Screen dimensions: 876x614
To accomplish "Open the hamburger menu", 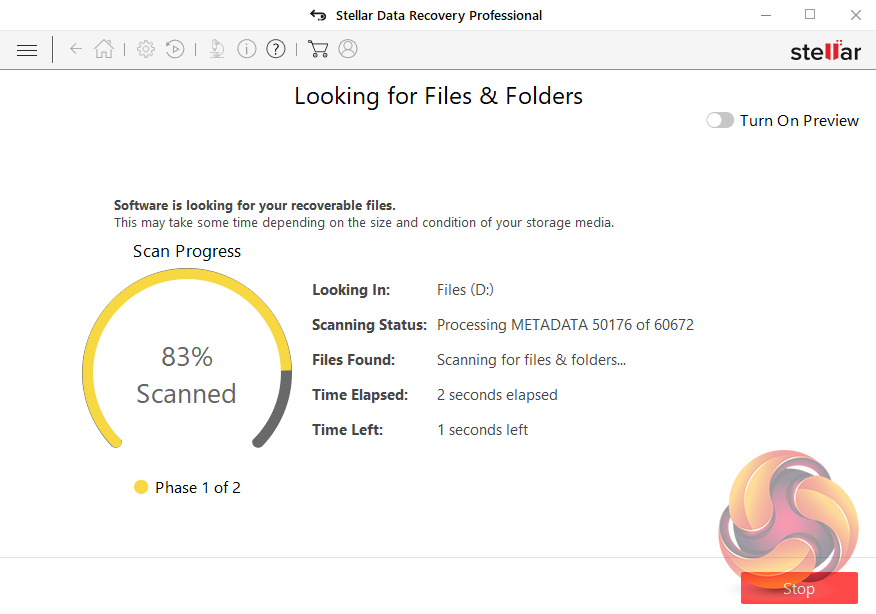I will [x=27, y=49].
